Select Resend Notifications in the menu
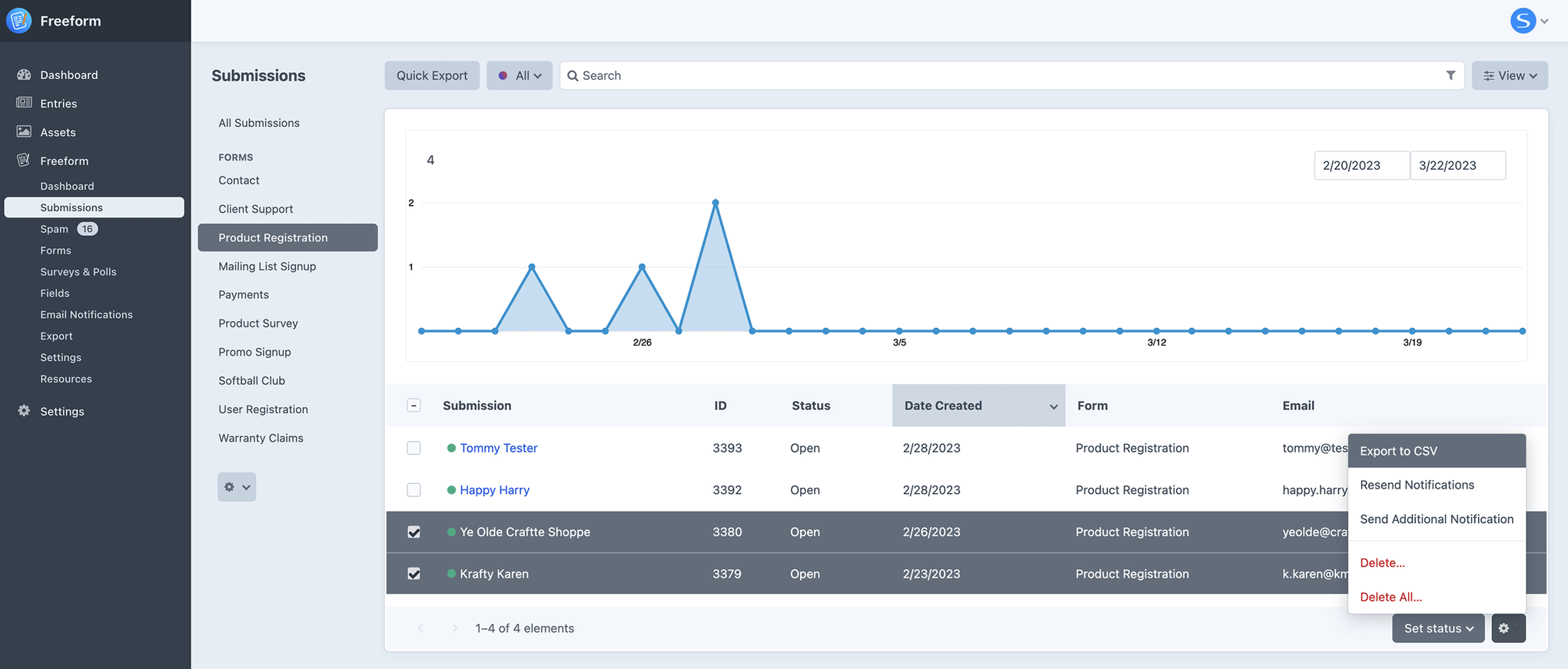The image size is (1568, 669). 1417,485
